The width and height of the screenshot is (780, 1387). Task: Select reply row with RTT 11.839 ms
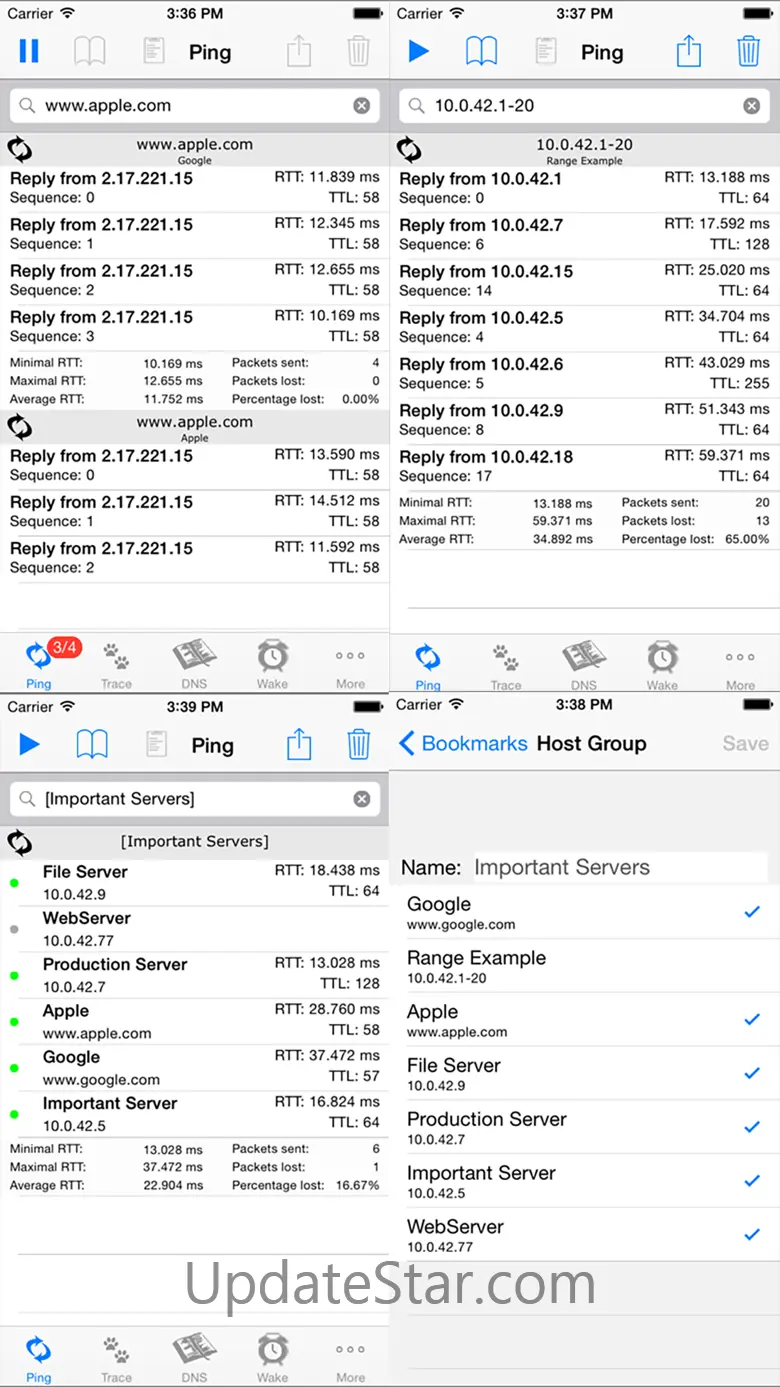[x=195, y=188]
